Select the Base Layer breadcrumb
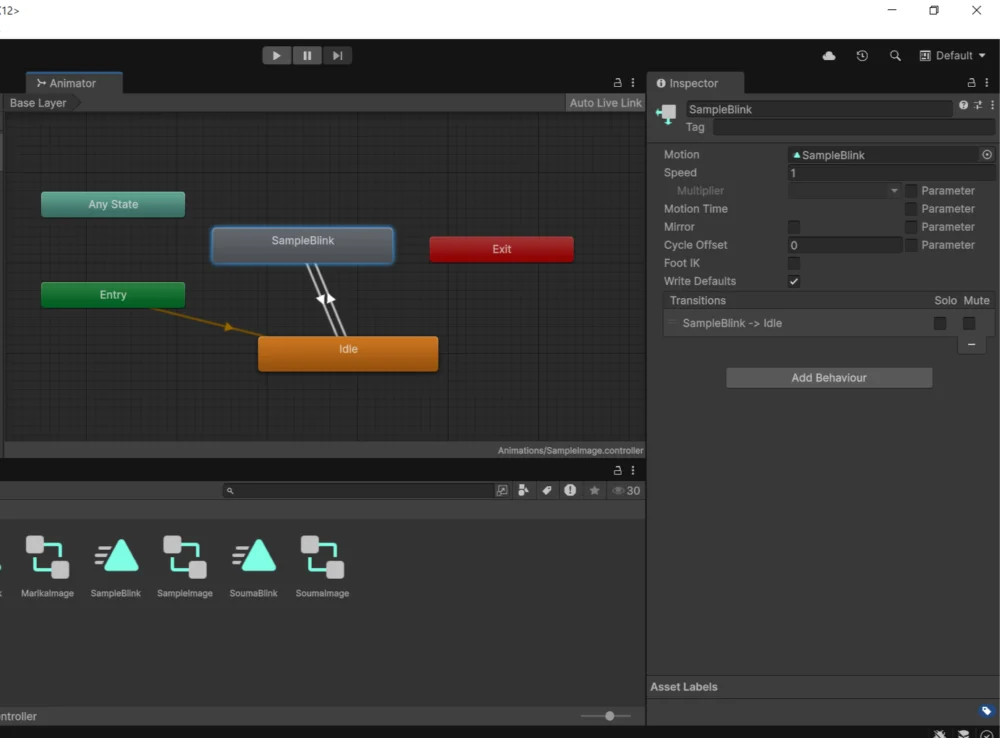Image resolution: width=1000 pixels, height=738 pixels. [38, 103]
